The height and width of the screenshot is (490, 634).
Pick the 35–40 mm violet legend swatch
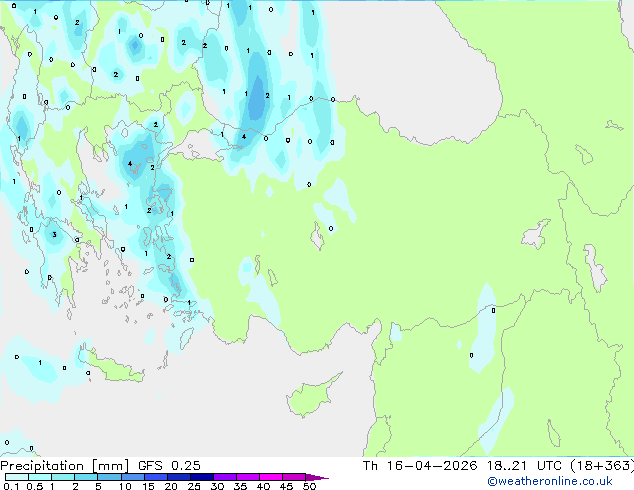[x=248, y=477]
